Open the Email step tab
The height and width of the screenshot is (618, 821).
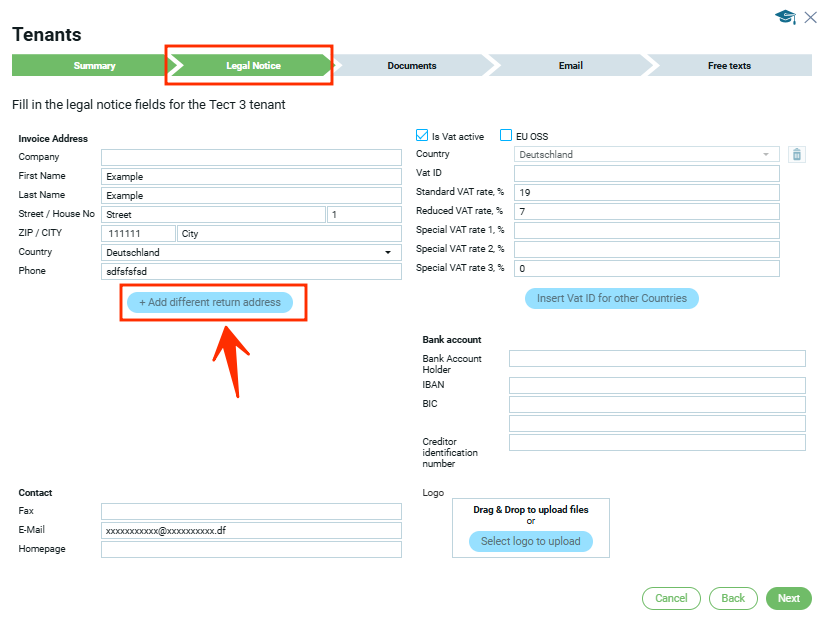coord(570,66)
